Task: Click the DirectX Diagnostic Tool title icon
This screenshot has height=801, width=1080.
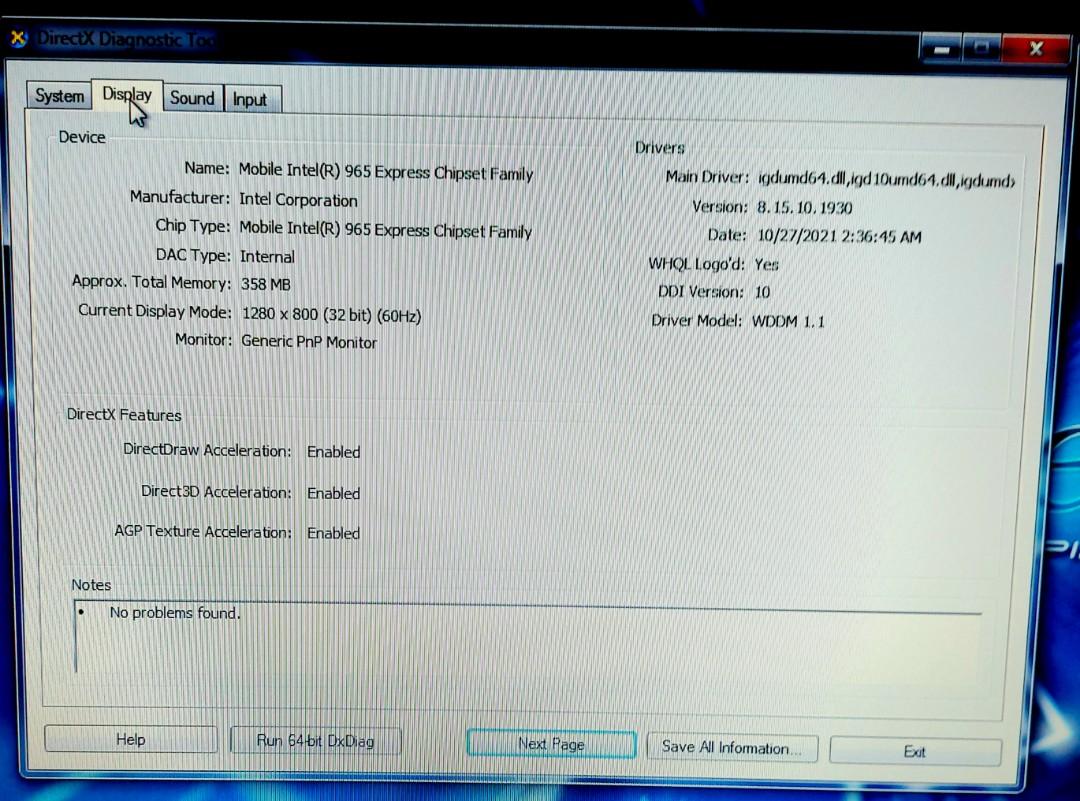Action: pos(18,39)
